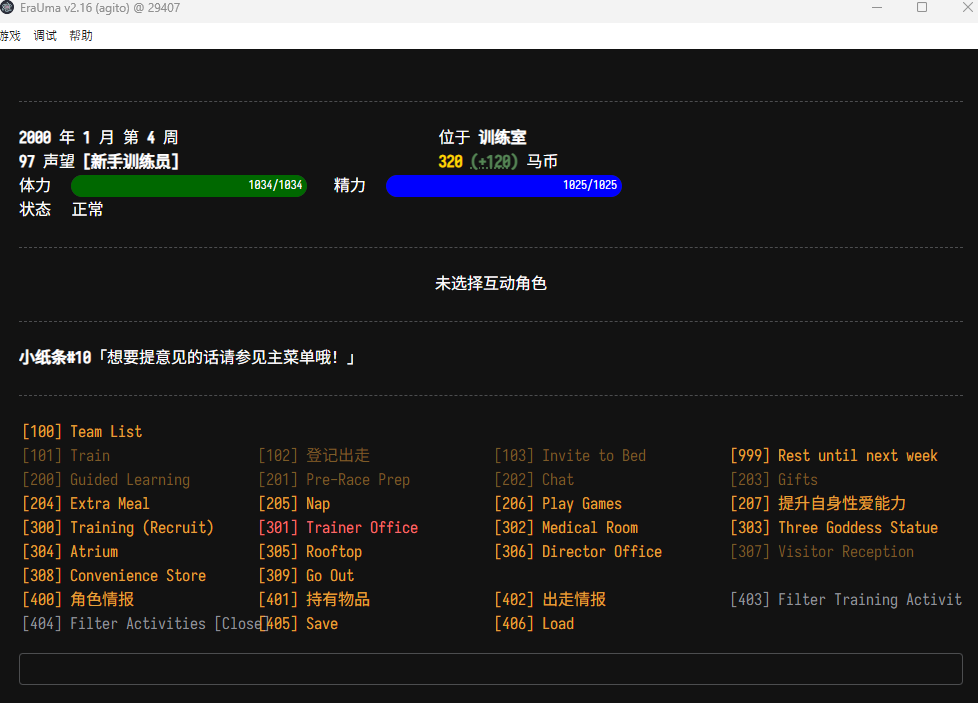Select [202] Chat option

tap(534, 480)
